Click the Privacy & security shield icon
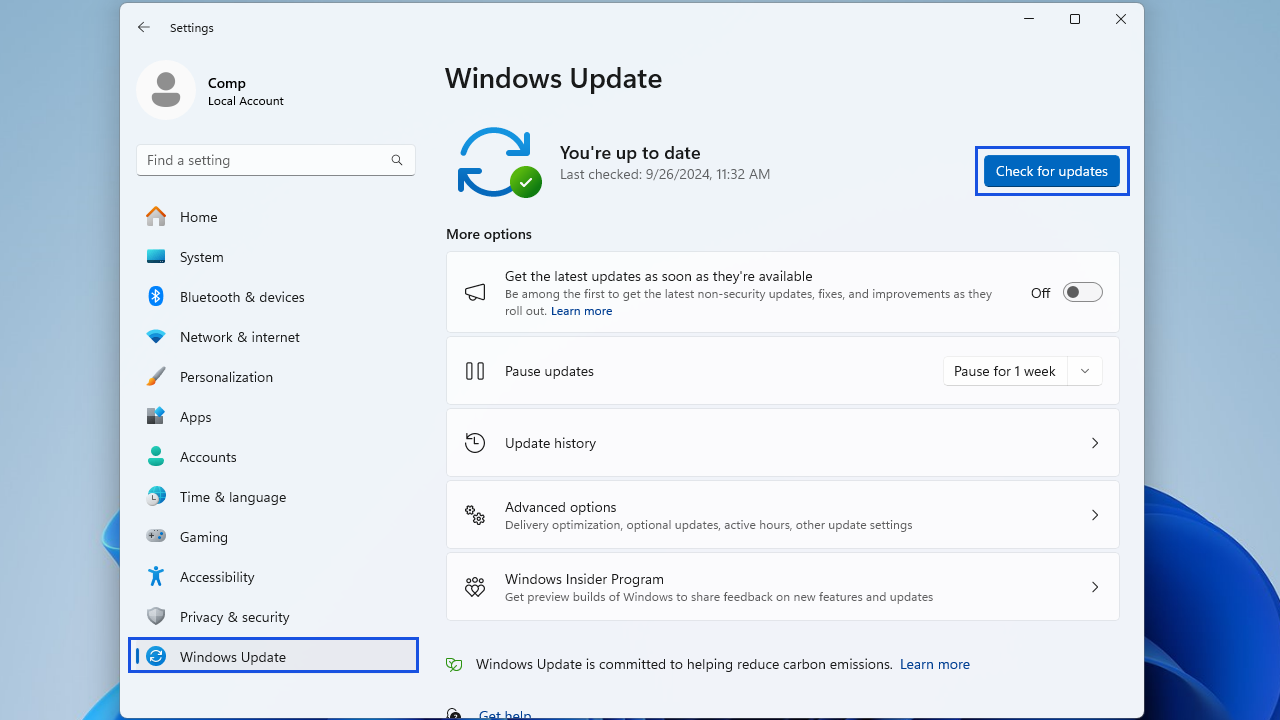Screen dimensions: 1280x720 156,616
